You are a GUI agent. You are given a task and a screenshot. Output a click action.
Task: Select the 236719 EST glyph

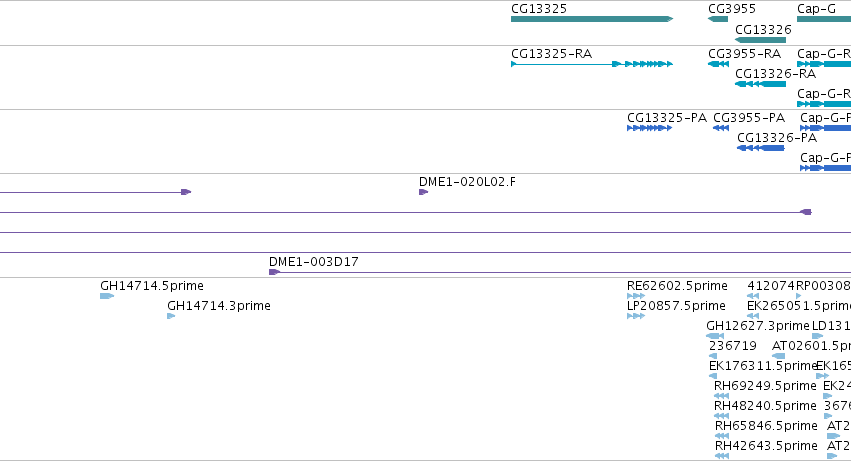[x=713, y=356]
